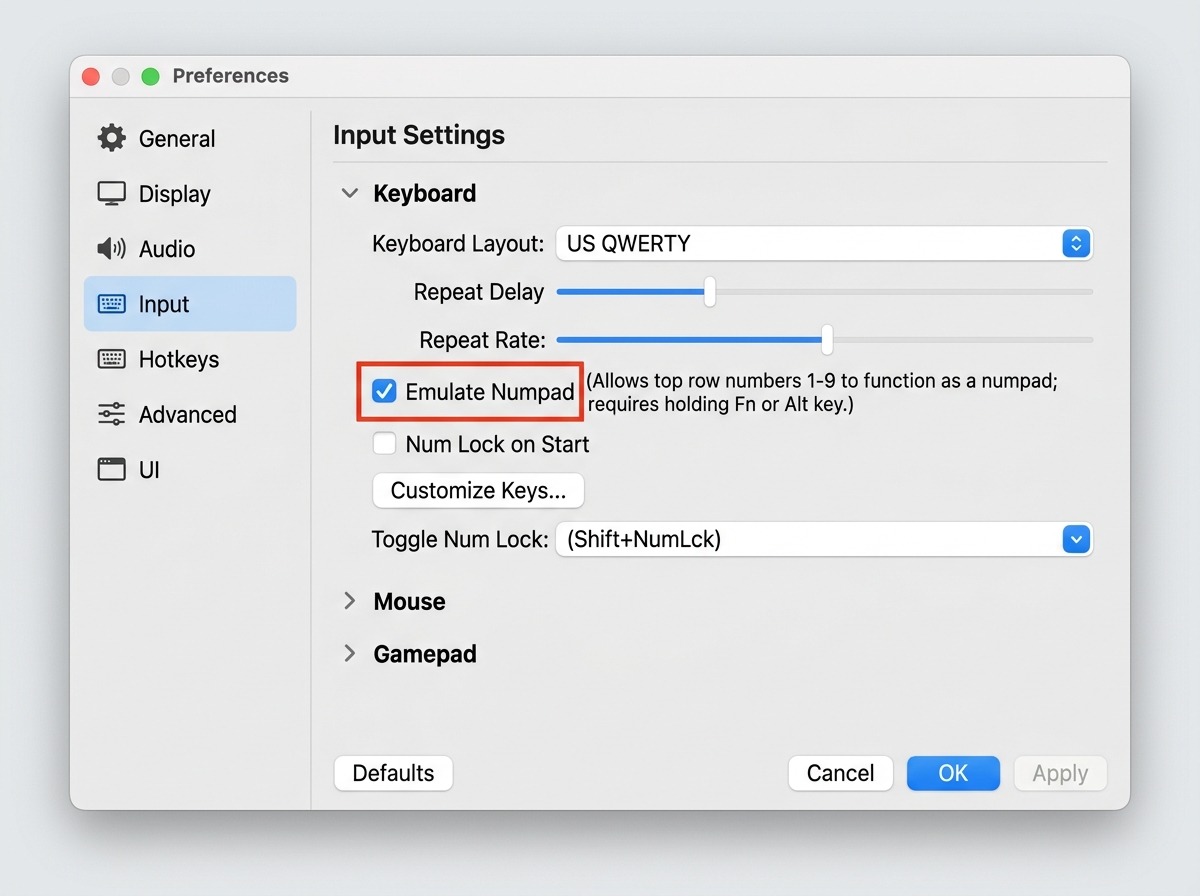Collapse the Keyboard section

pos(350,193)
